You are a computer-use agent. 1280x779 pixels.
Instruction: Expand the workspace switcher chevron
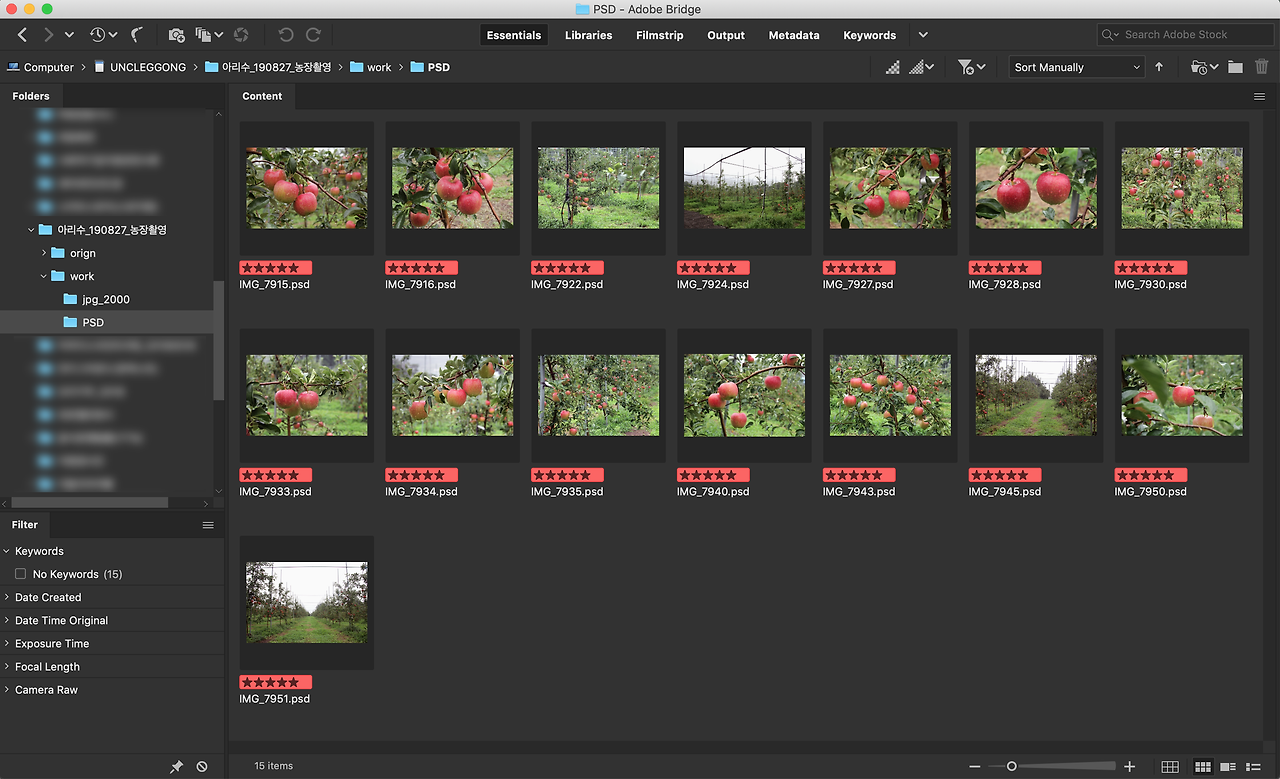(x=923, y=35)
